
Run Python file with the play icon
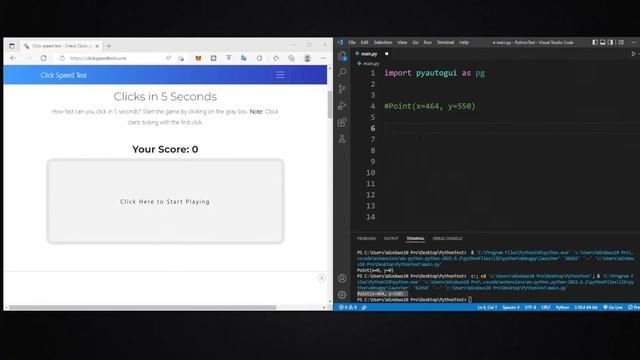pos(633,53)
